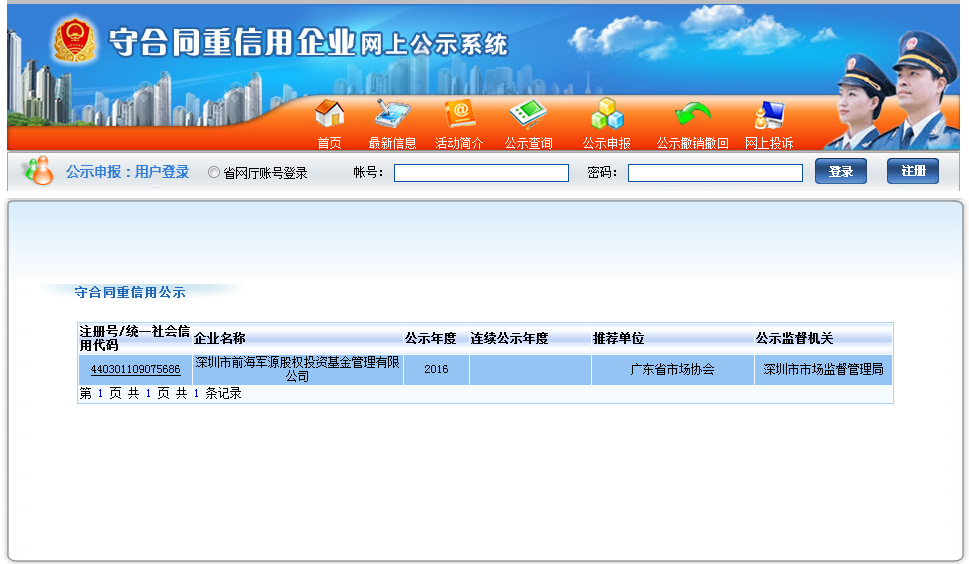The height and width of the screenshot is (564, 969).
Task: Open registration number 440301109075686 link
Action: point(135,369)
